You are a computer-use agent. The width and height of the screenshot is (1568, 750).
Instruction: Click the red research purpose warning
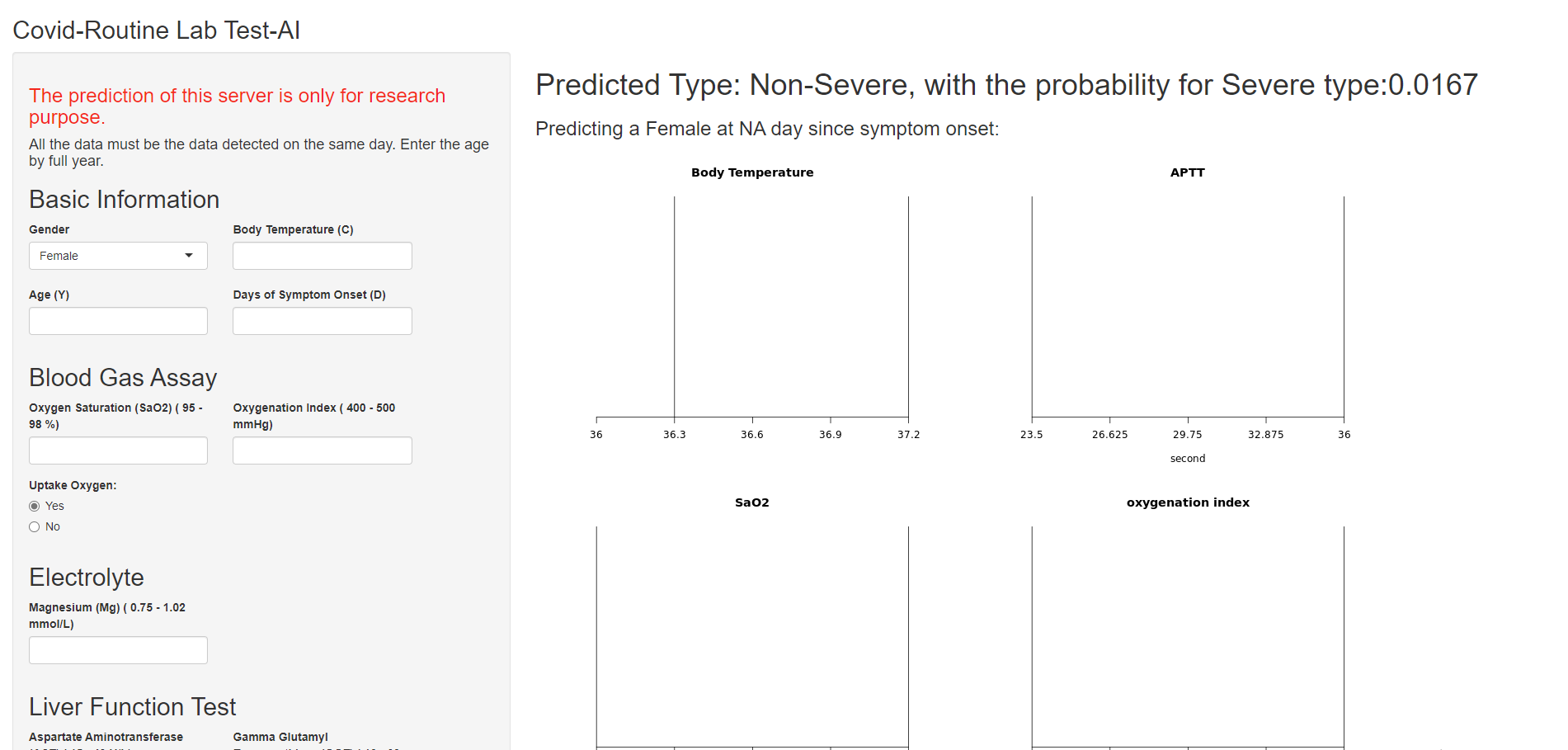(x=237, y=106)
